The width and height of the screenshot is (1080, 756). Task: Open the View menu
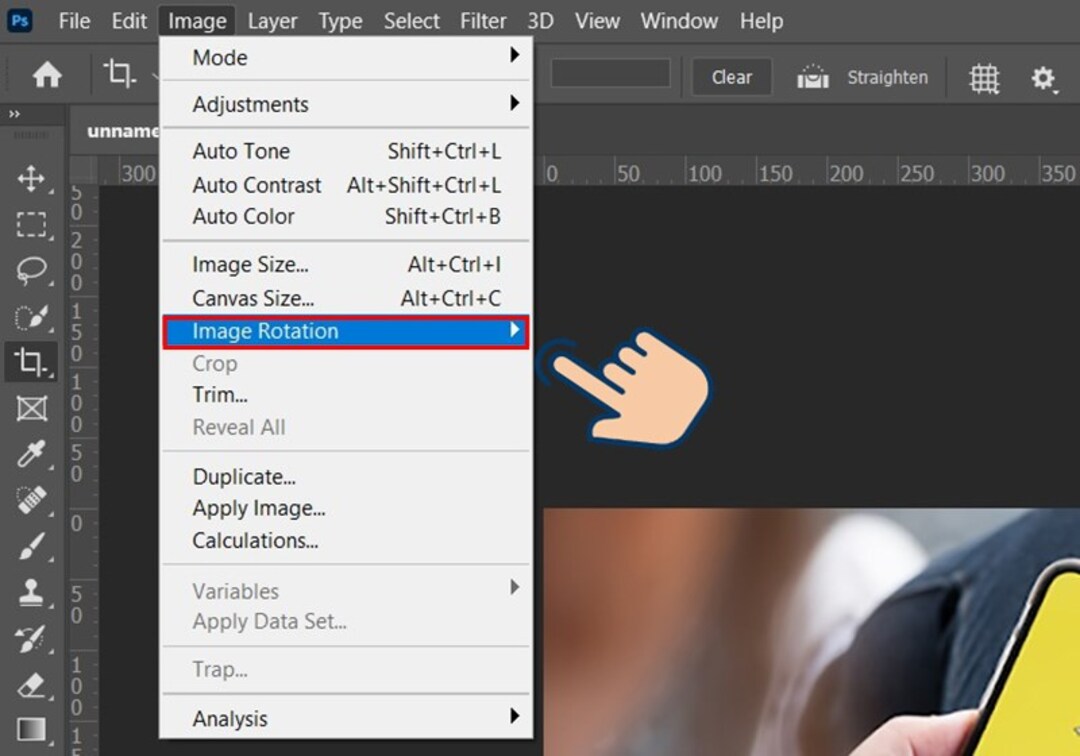(x=597, y=21)
